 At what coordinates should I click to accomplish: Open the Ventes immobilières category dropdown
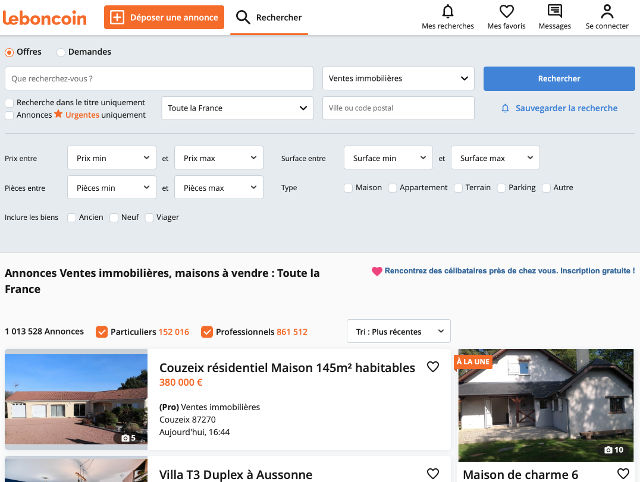pyautogui.click(x=398, y=78)
